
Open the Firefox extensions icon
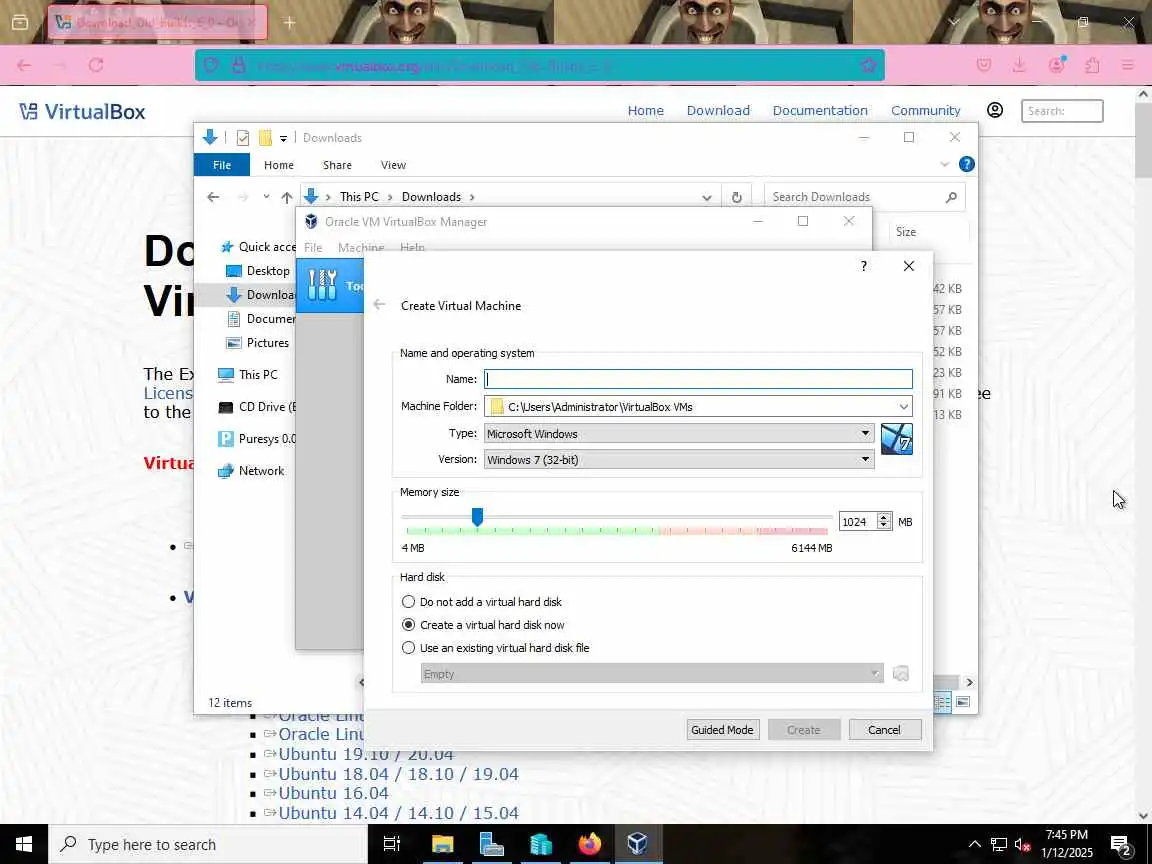(x=1092, y=65)
